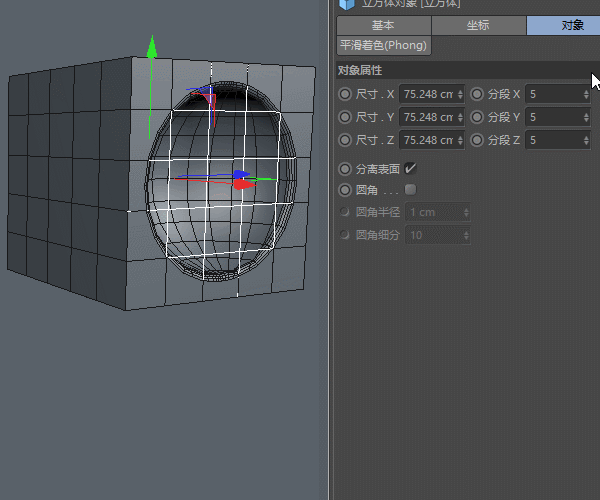Toggle the 尺寸 . Y animation dot
The width and height of the screenshot is (600, 500).
pyautogui.click(x=345, y=117)
